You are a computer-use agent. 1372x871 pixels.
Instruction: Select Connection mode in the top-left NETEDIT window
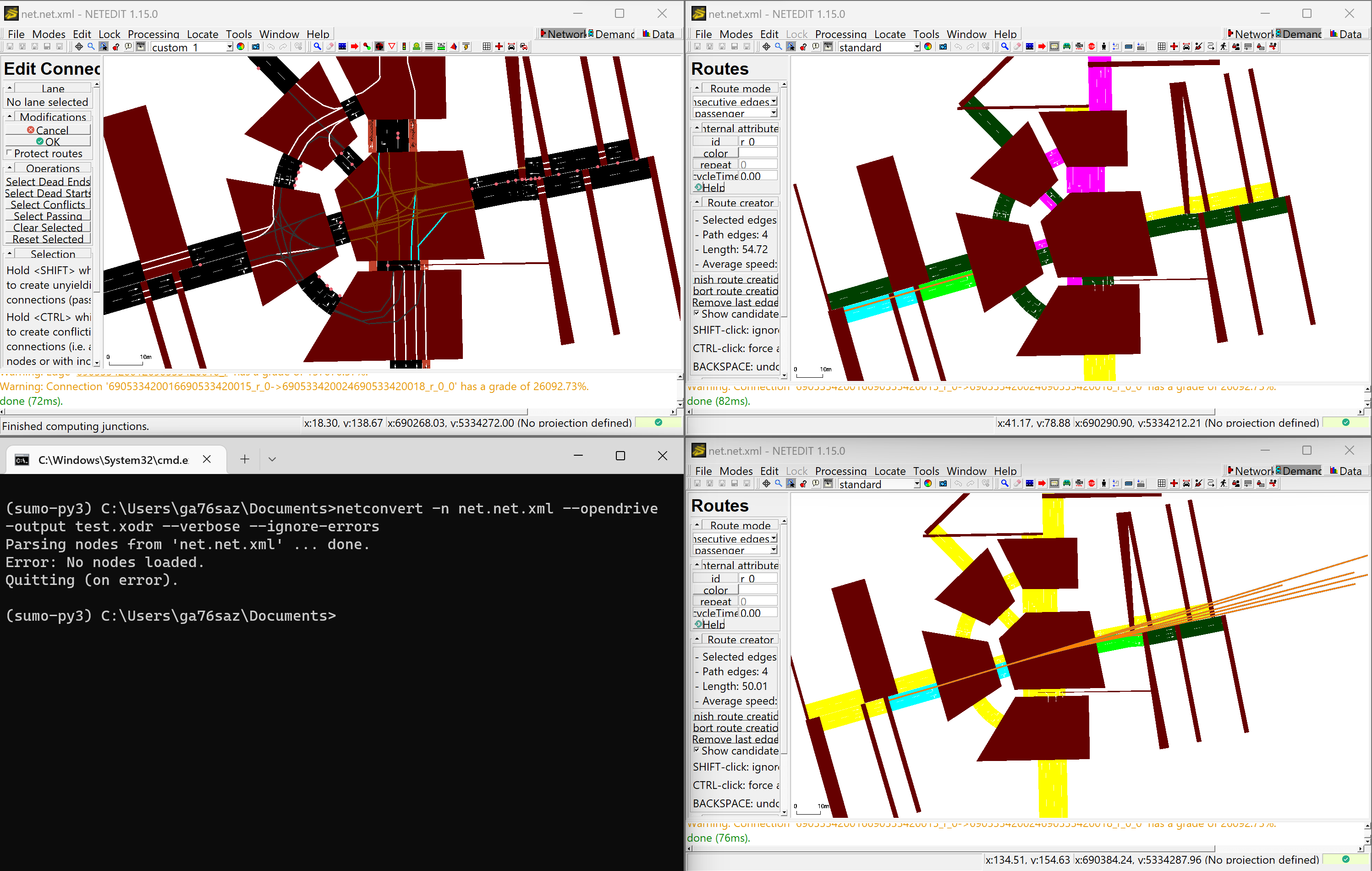[x=379, y=47]
